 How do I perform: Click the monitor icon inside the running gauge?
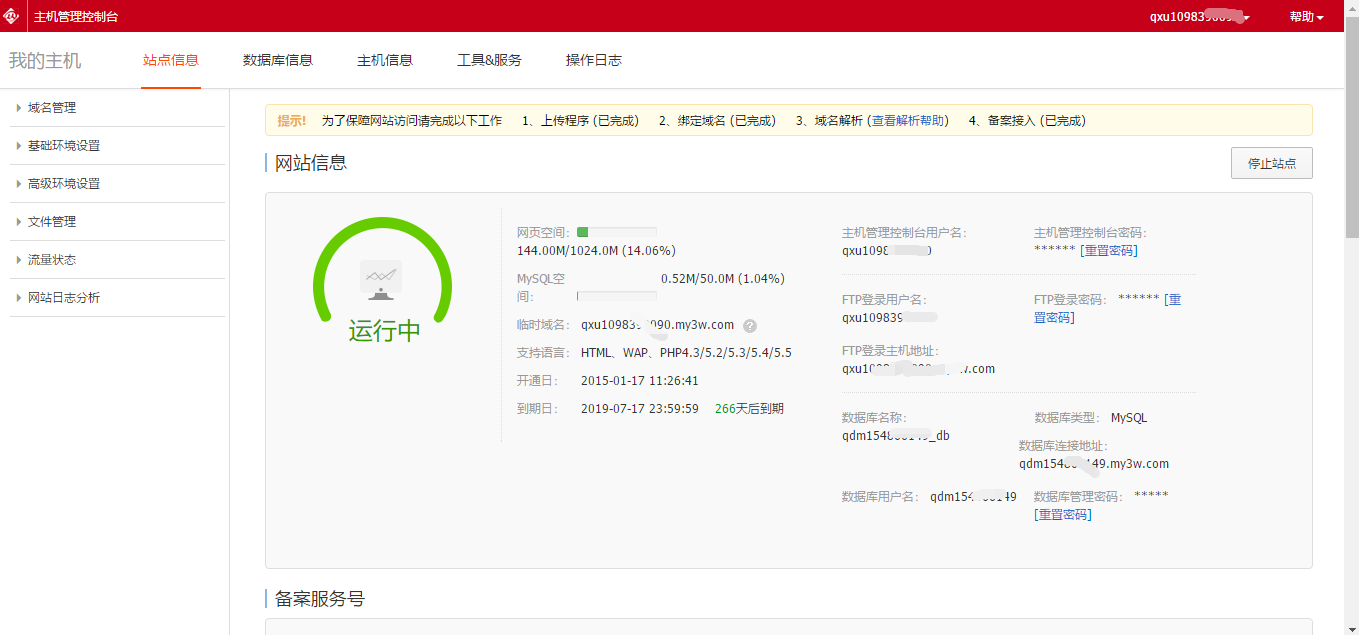(381, 280)
